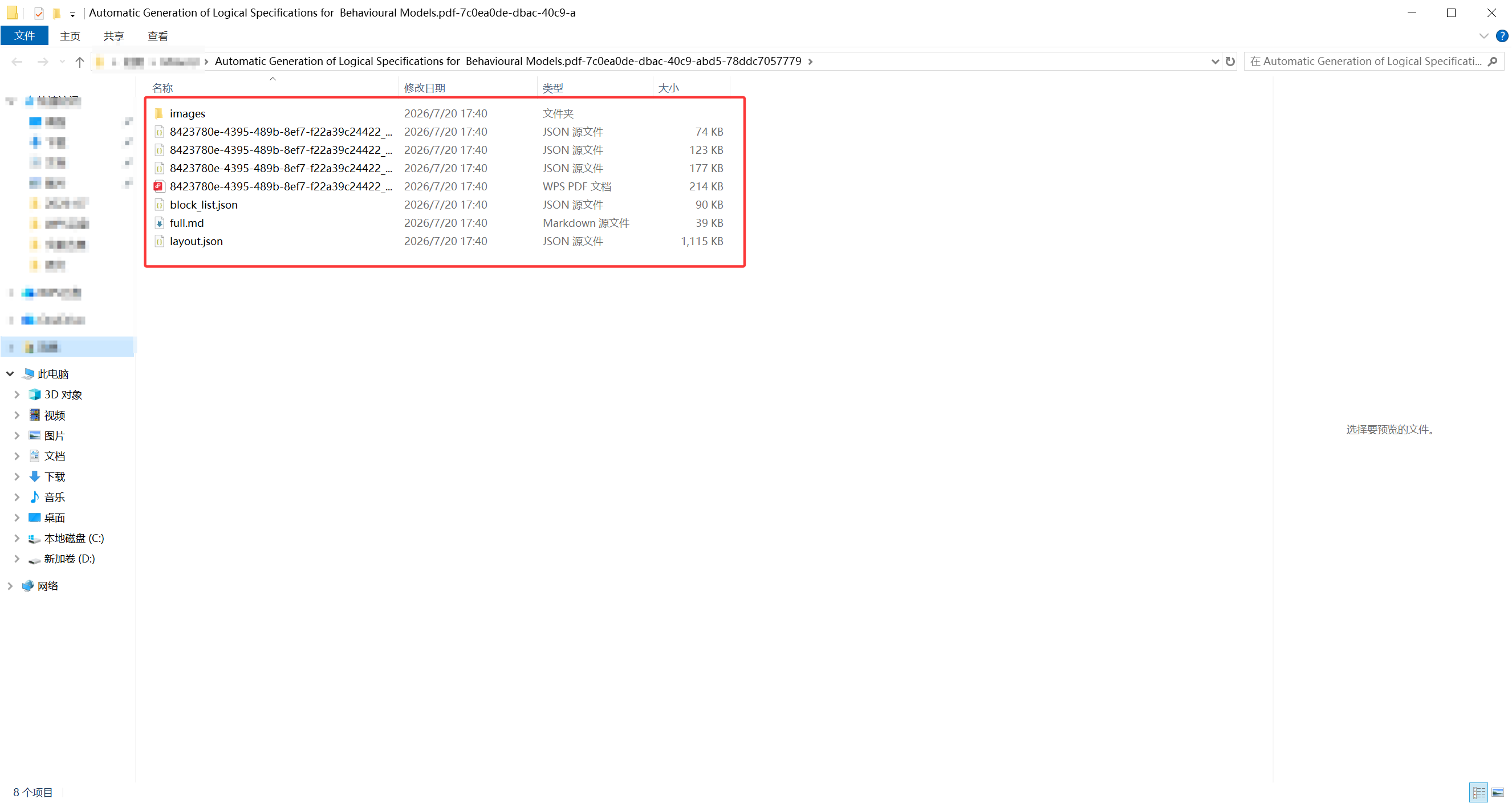Expand the 本地磁盘 (C:) tree node

pyautogui.click(x=17, y=538)
